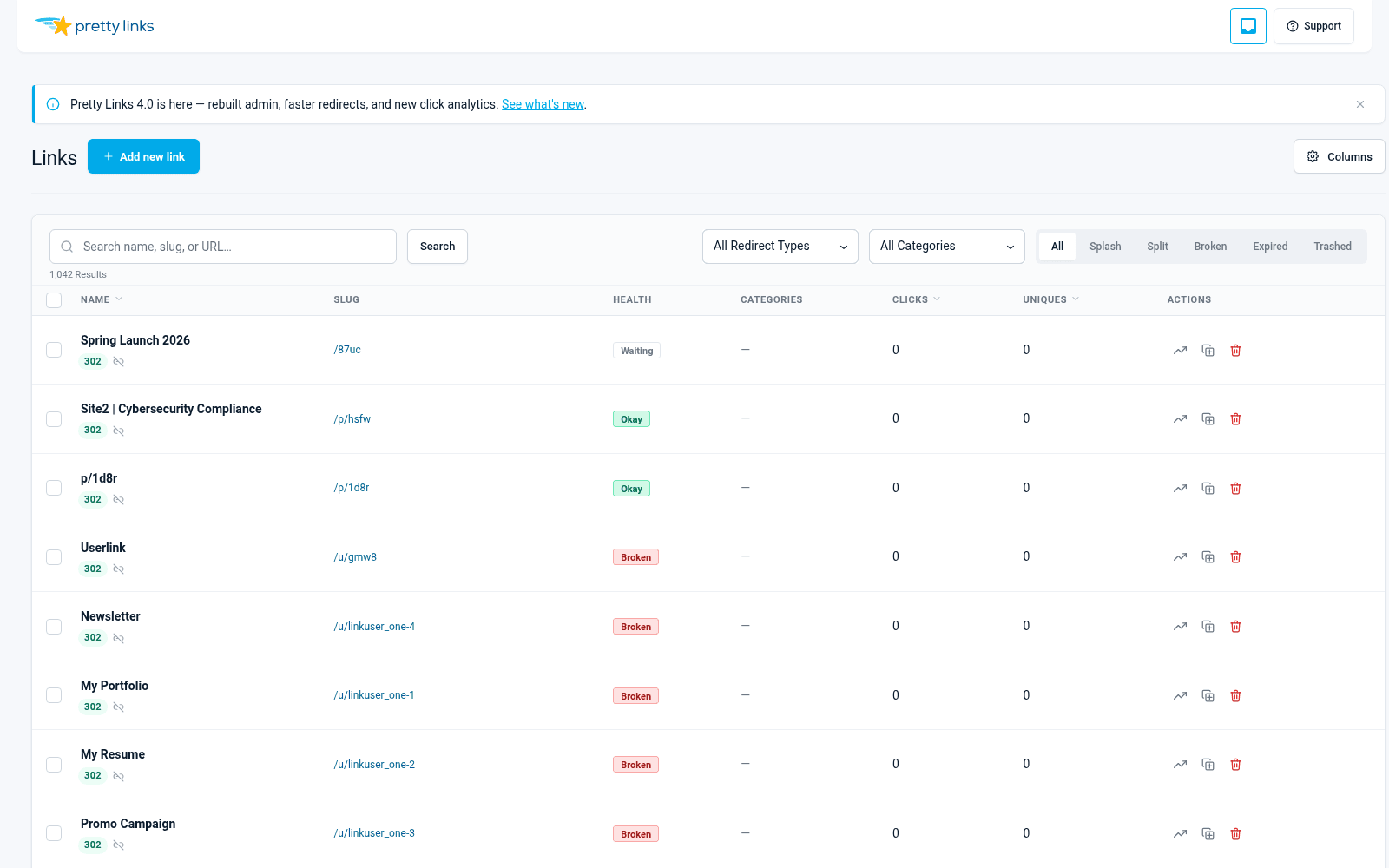Viewport: 1389px width, 868px height.
Task: Check the box for Site2 Cybersecurity Compliance
Action: 54,419
